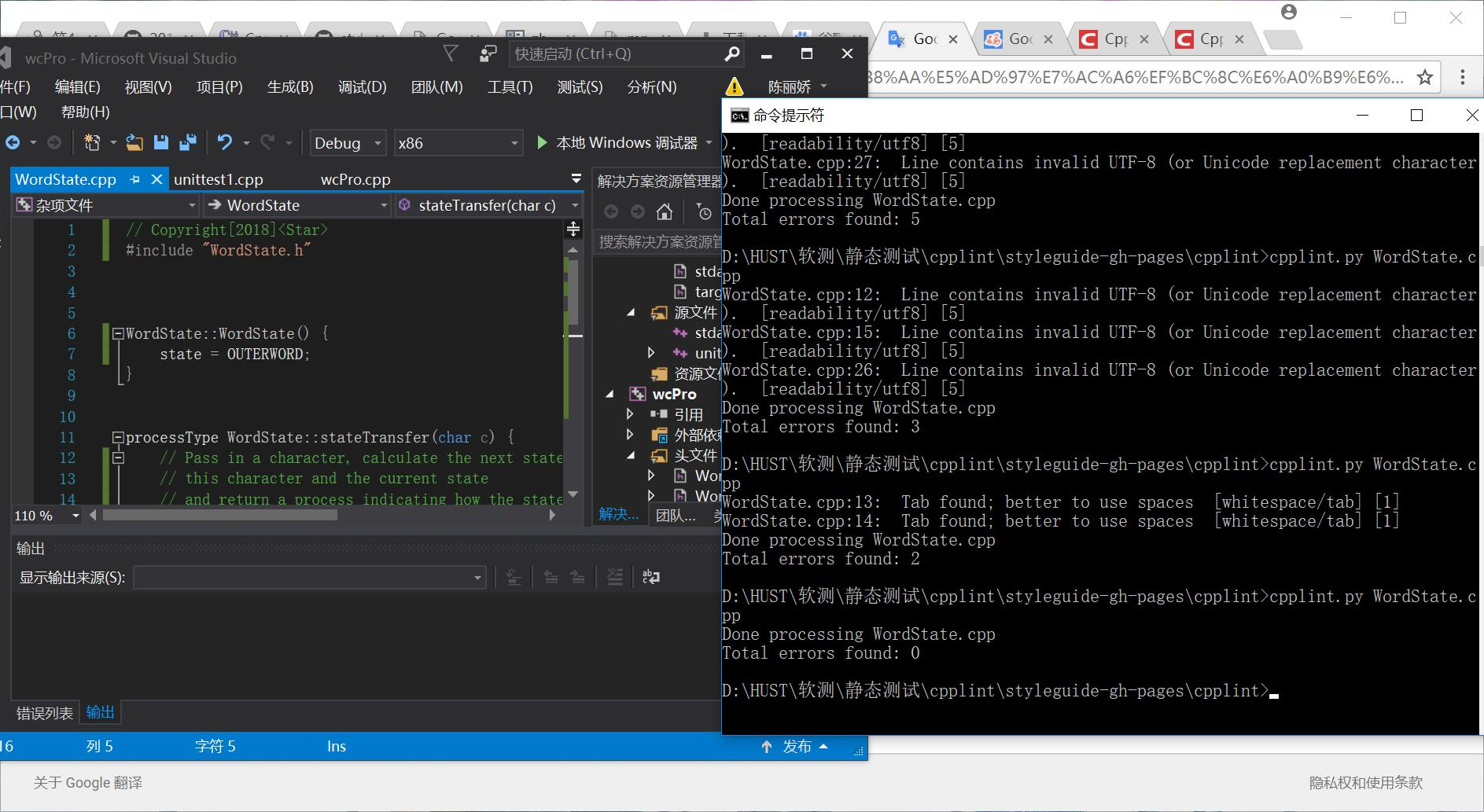Click the Open File folder icon
Viewport: 1484px width, 812px height.
pos(134,142)
